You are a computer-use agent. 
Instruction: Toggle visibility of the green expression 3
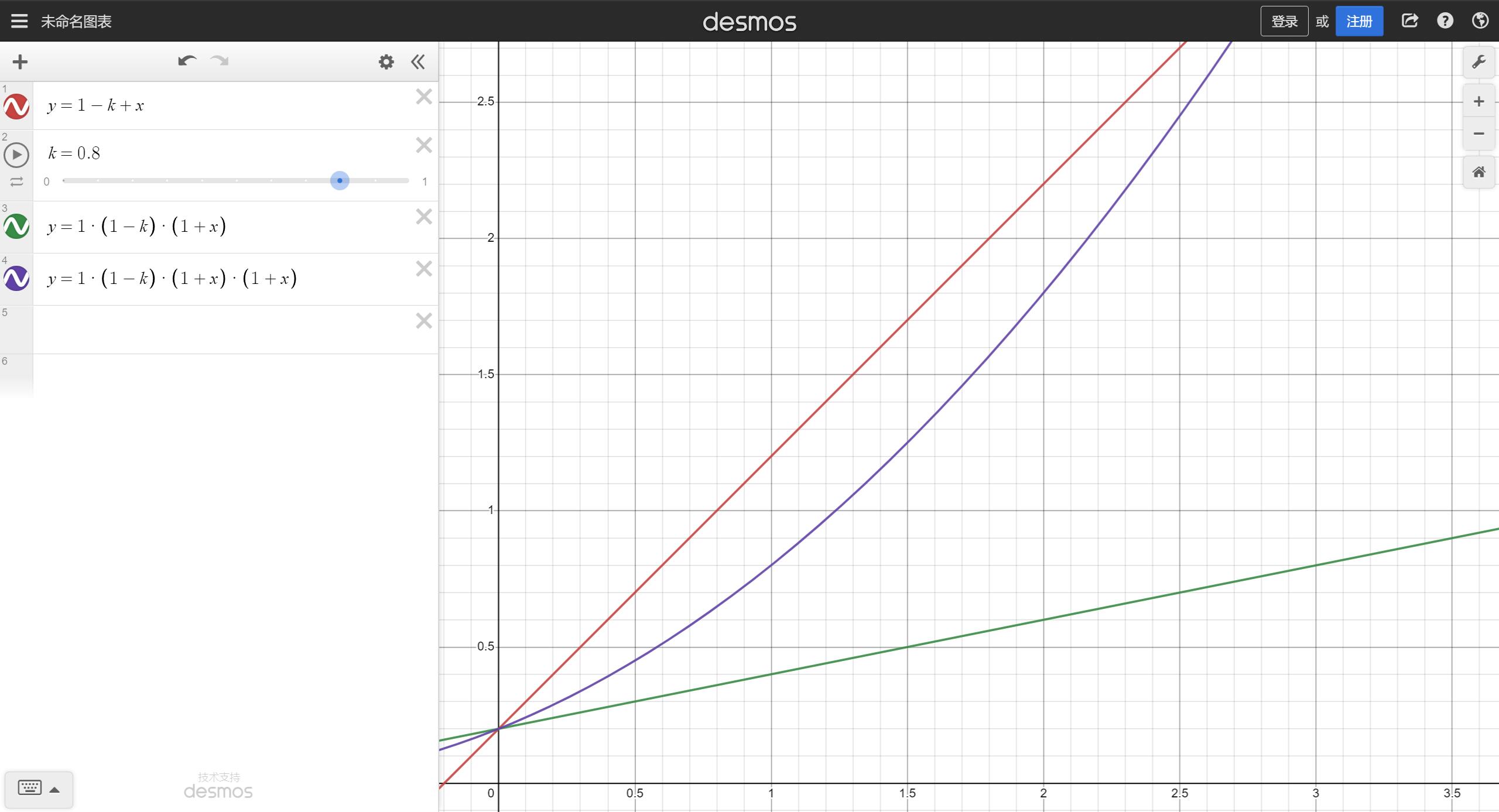(16, 226)
